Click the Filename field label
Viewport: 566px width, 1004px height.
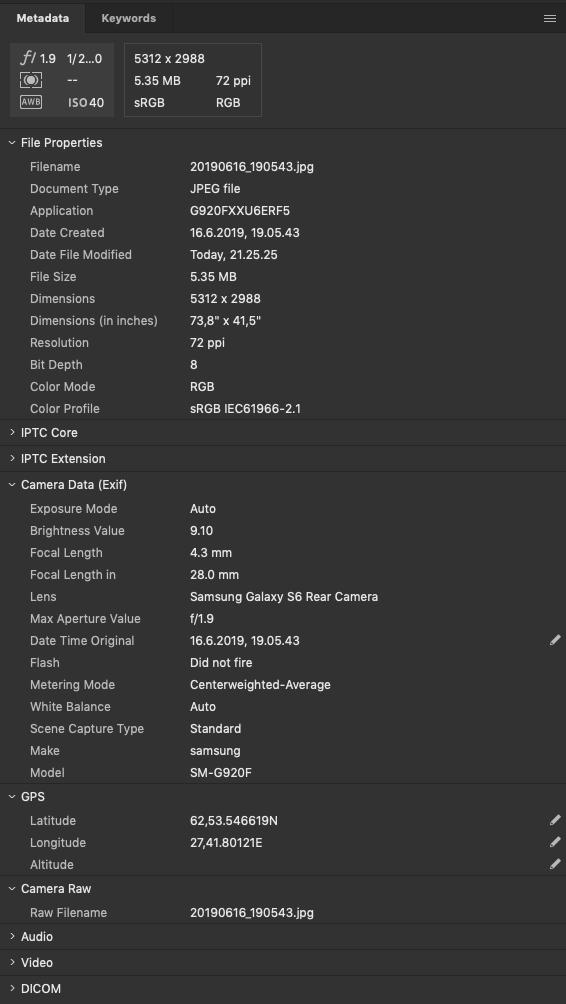(x=55, y=166)
